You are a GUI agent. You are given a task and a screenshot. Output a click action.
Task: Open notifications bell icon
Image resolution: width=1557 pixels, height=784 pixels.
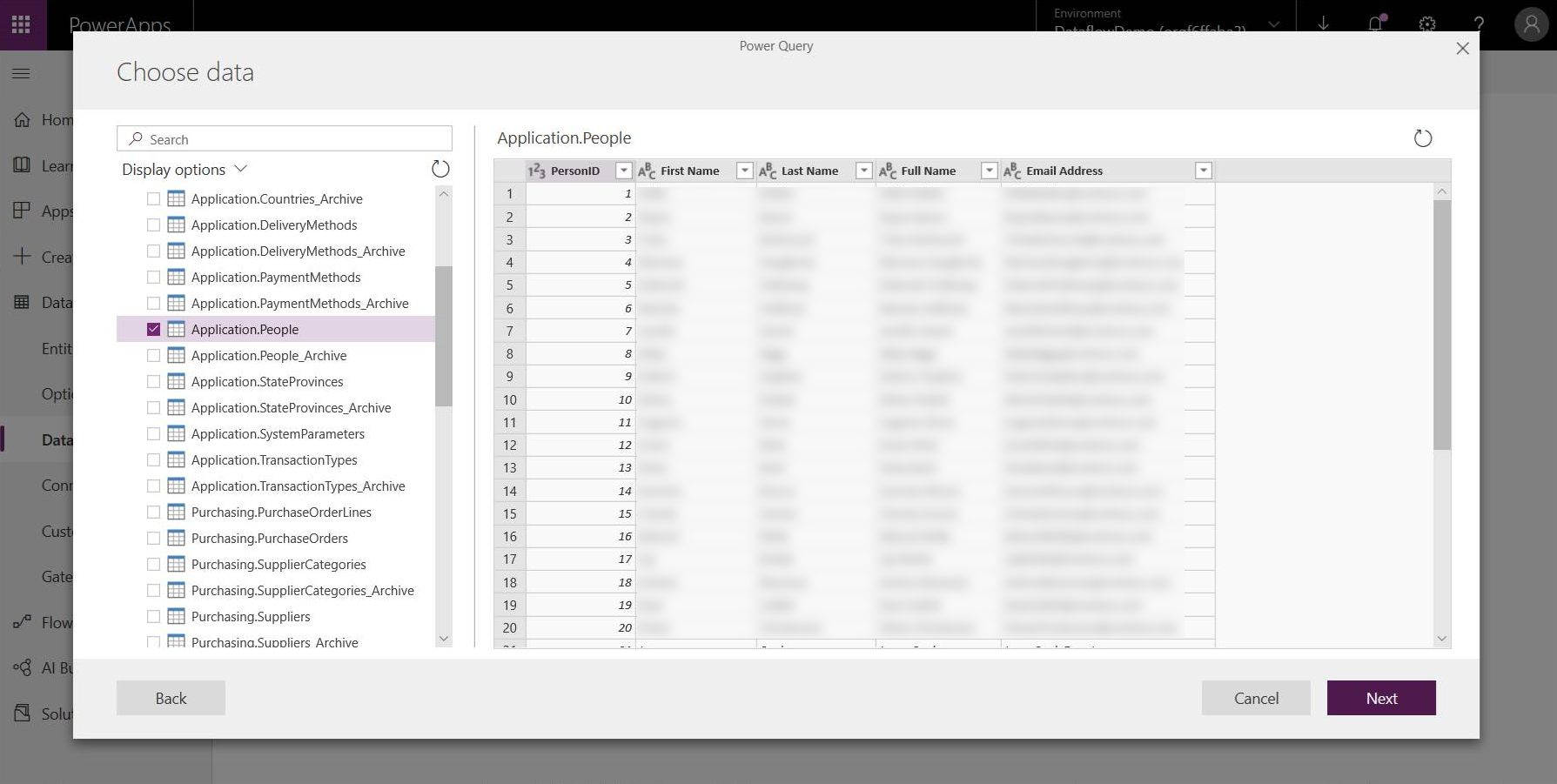pyautogui.click(x=1375, y=23)
